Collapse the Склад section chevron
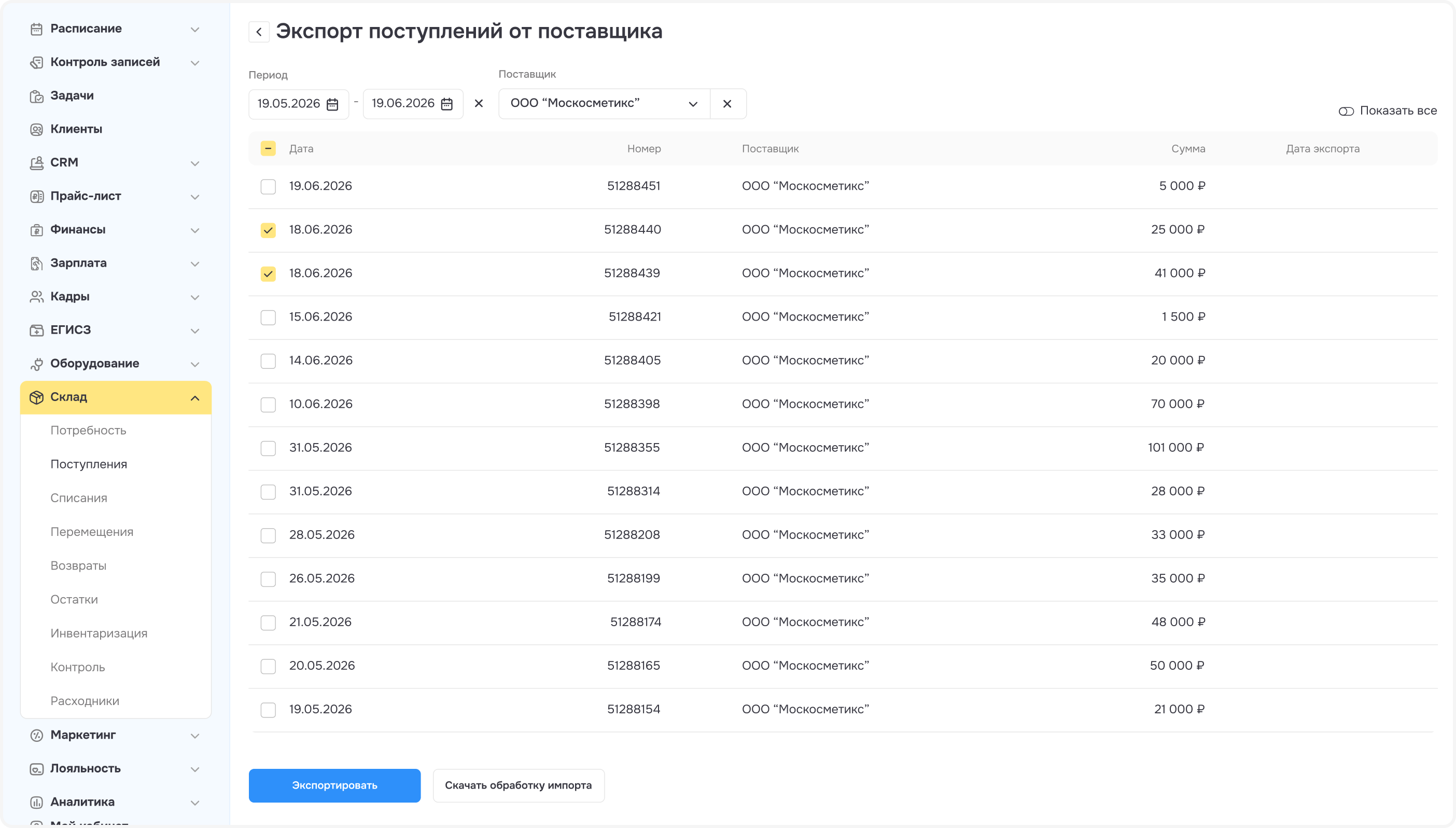Viewport: 1456px width, 828px height. point(195,397)
